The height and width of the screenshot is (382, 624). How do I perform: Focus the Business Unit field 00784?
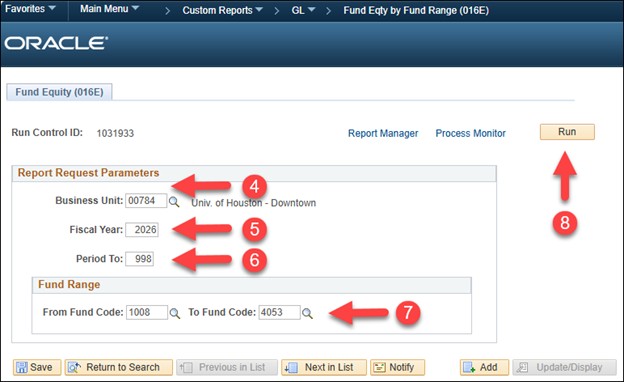pyautogui.click(x=146, y=201)
